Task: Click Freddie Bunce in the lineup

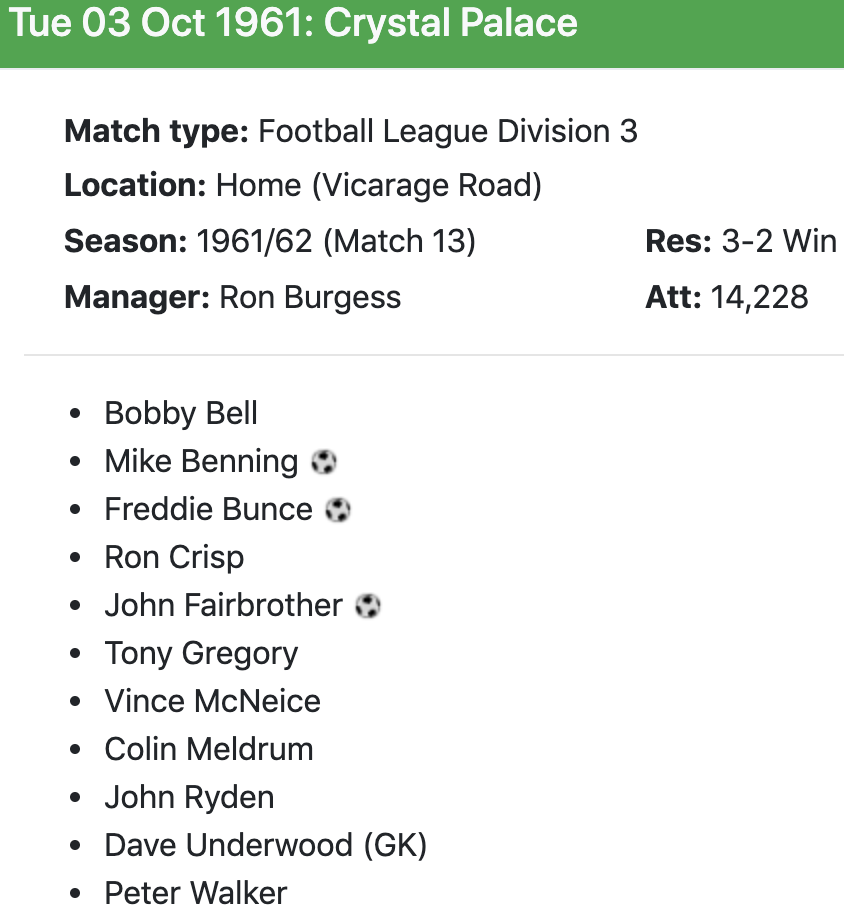Action: click(x=208, y=510)
